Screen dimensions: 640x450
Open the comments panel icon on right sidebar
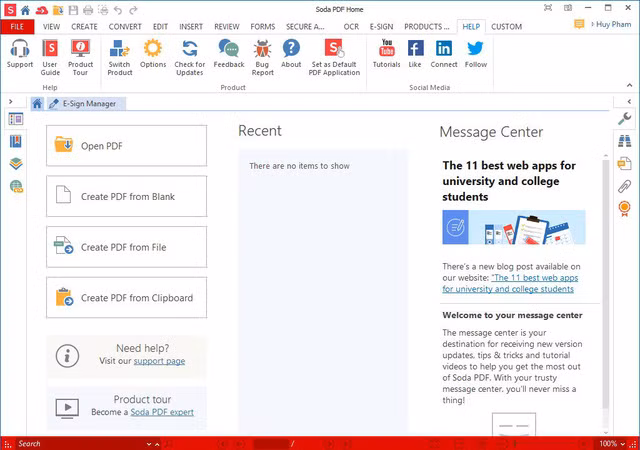pyautogui.click(x=624, y=163)
